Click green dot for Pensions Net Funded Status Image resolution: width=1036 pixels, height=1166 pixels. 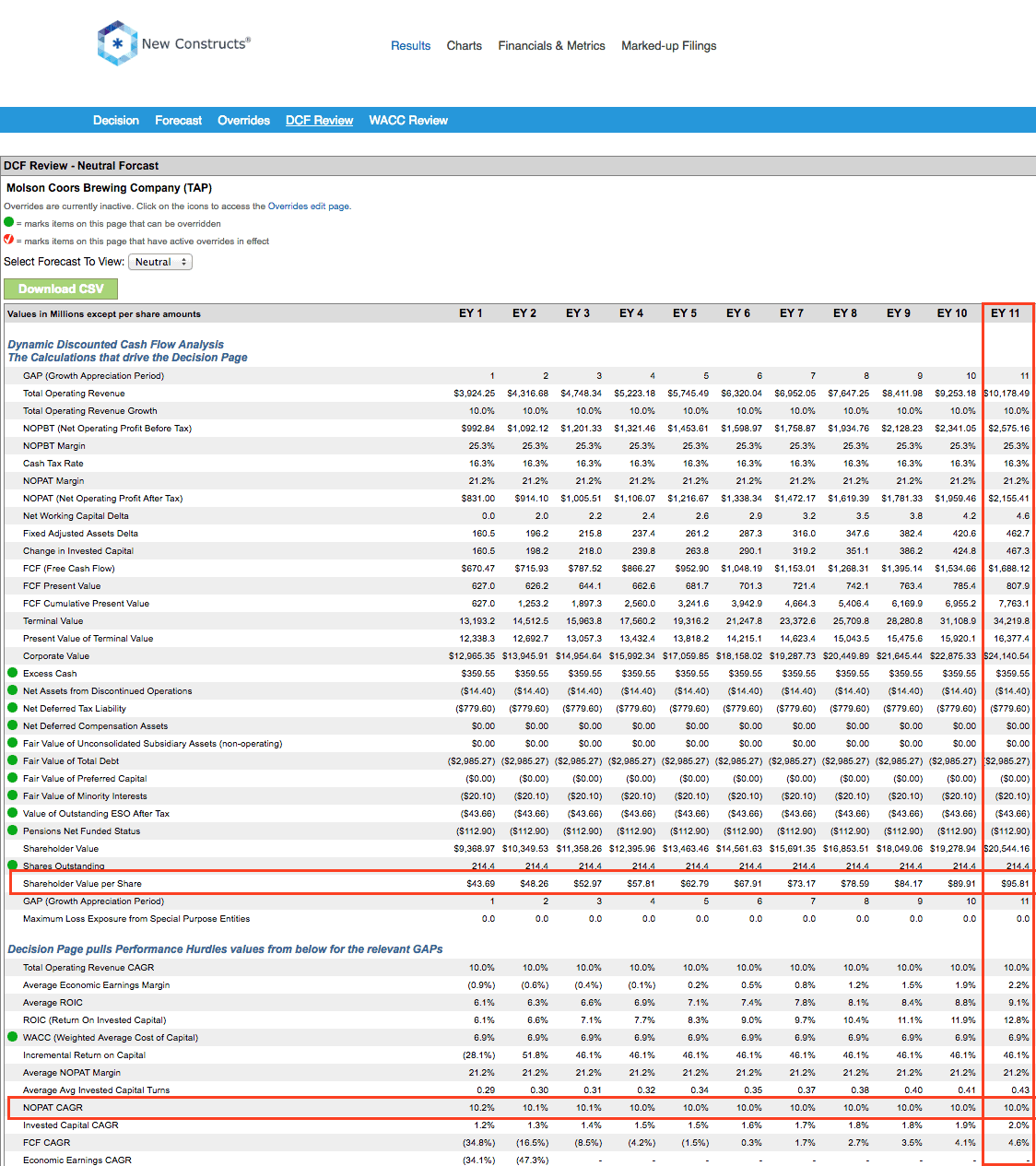point(13,830)
